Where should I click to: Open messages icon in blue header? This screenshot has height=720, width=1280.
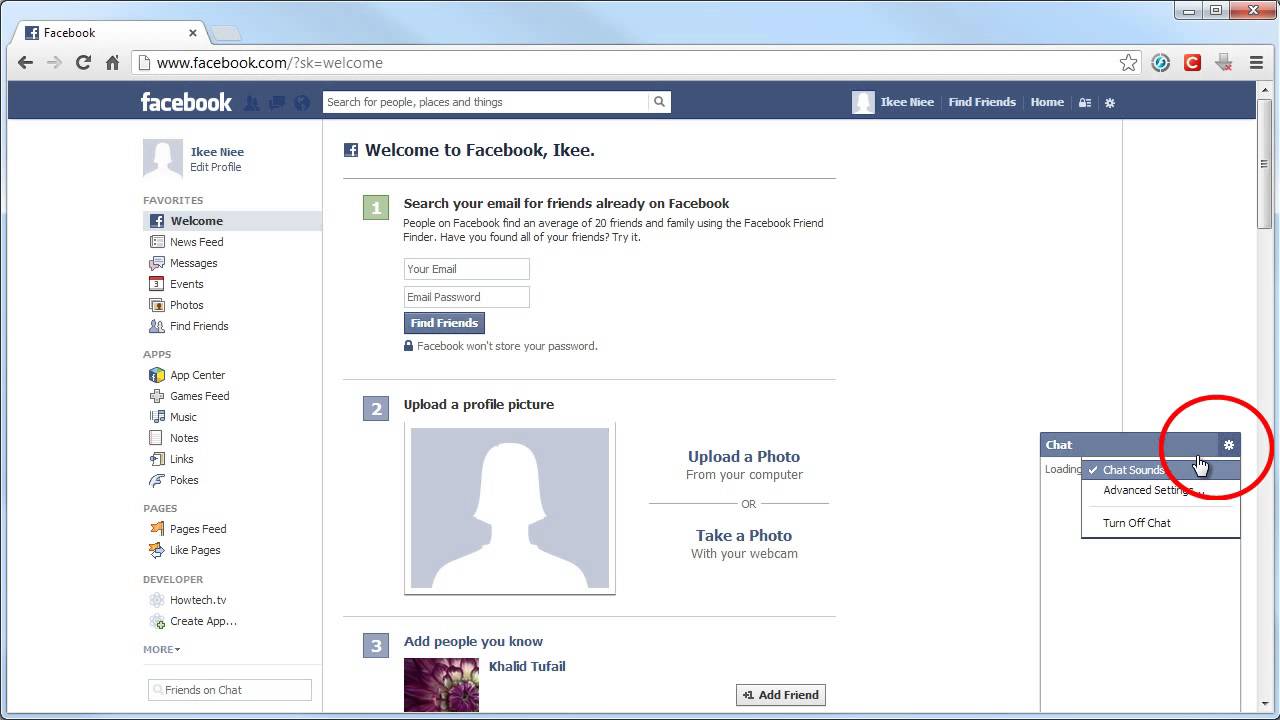point(277,102)
